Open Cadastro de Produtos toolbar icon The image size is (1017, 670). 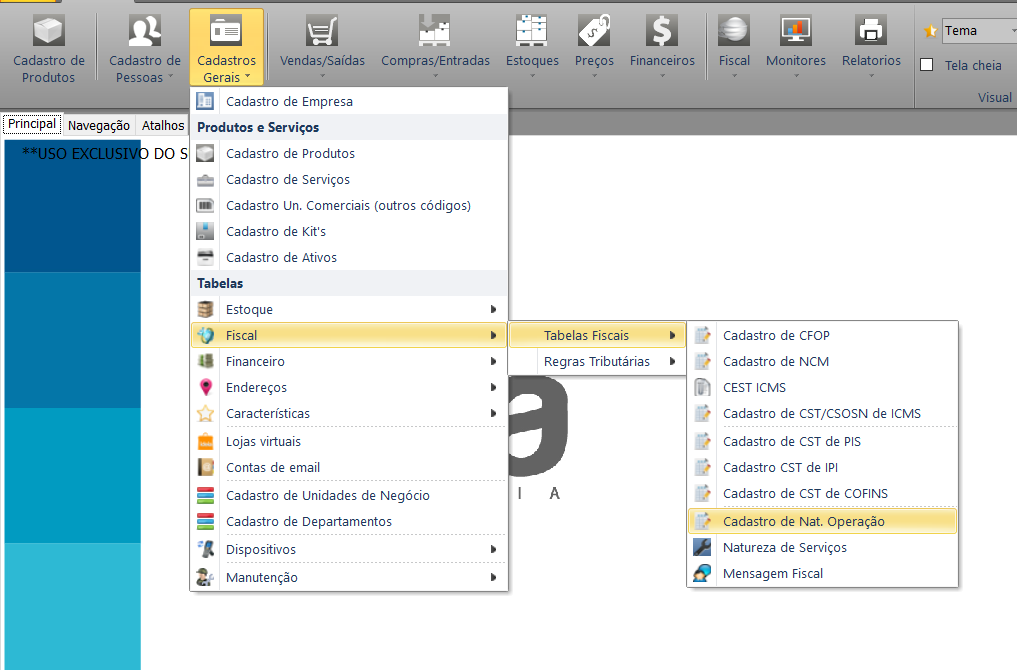coord(48,32)
